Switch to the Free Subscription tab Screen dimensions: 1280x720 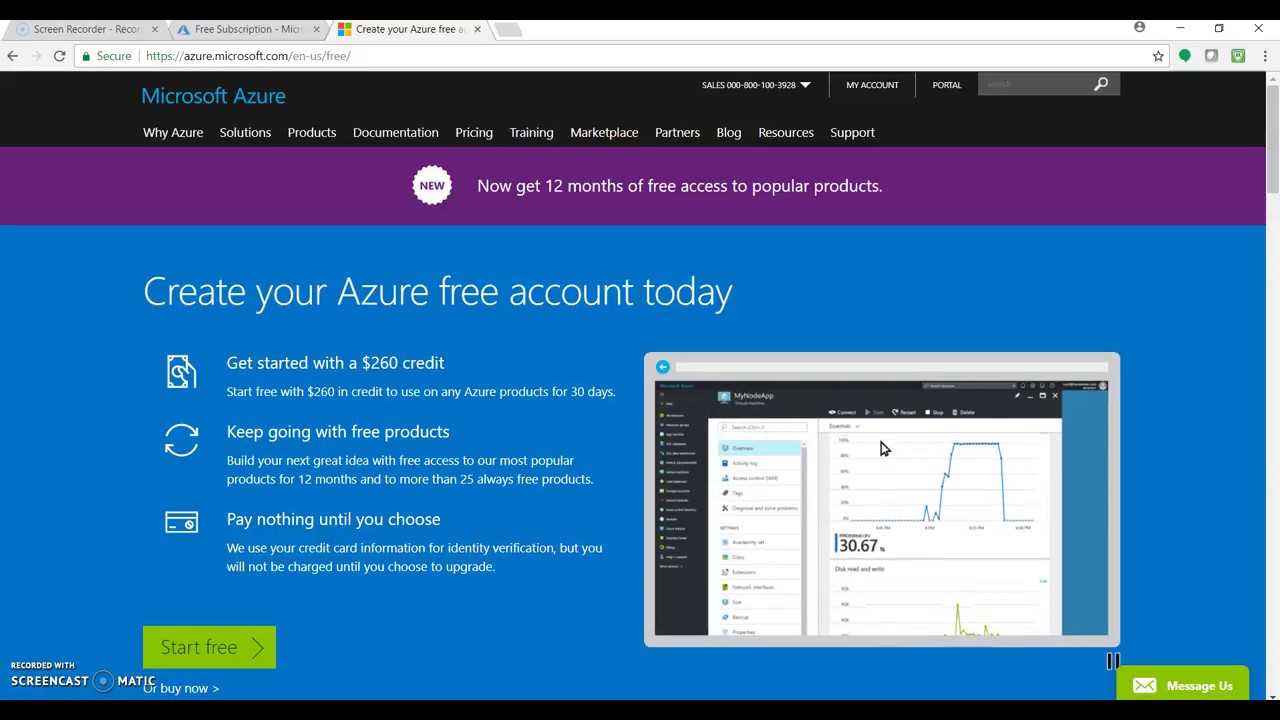(246, 29)
